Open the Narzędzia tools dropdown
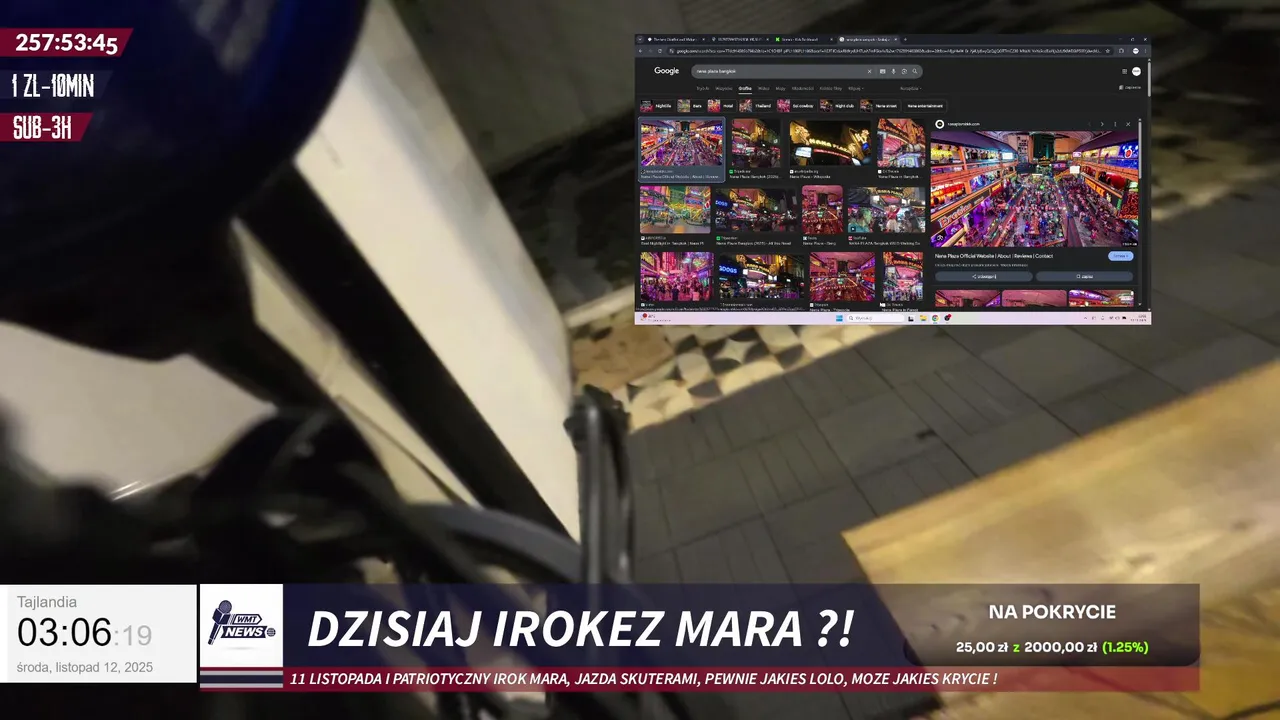1280x720 pixels. (x=909, y=88)
